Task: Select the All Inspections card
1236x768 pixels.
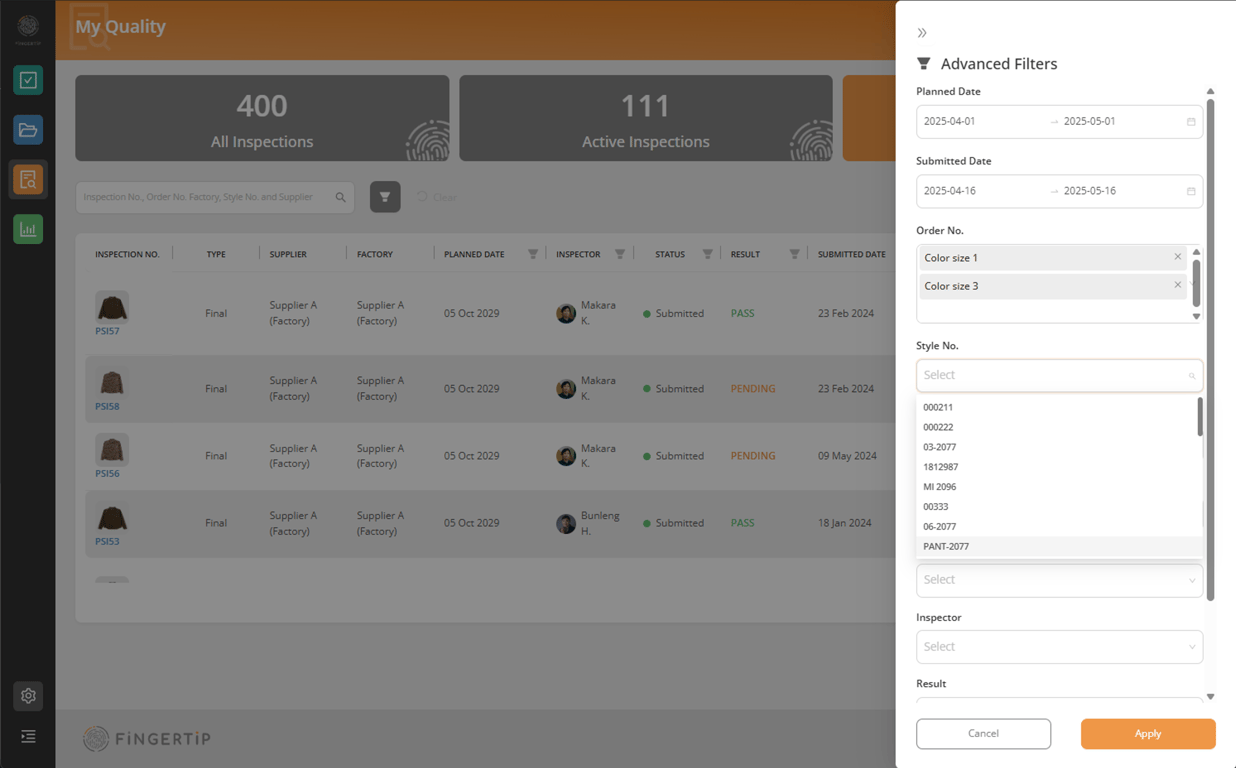Action: pos(262,118)
